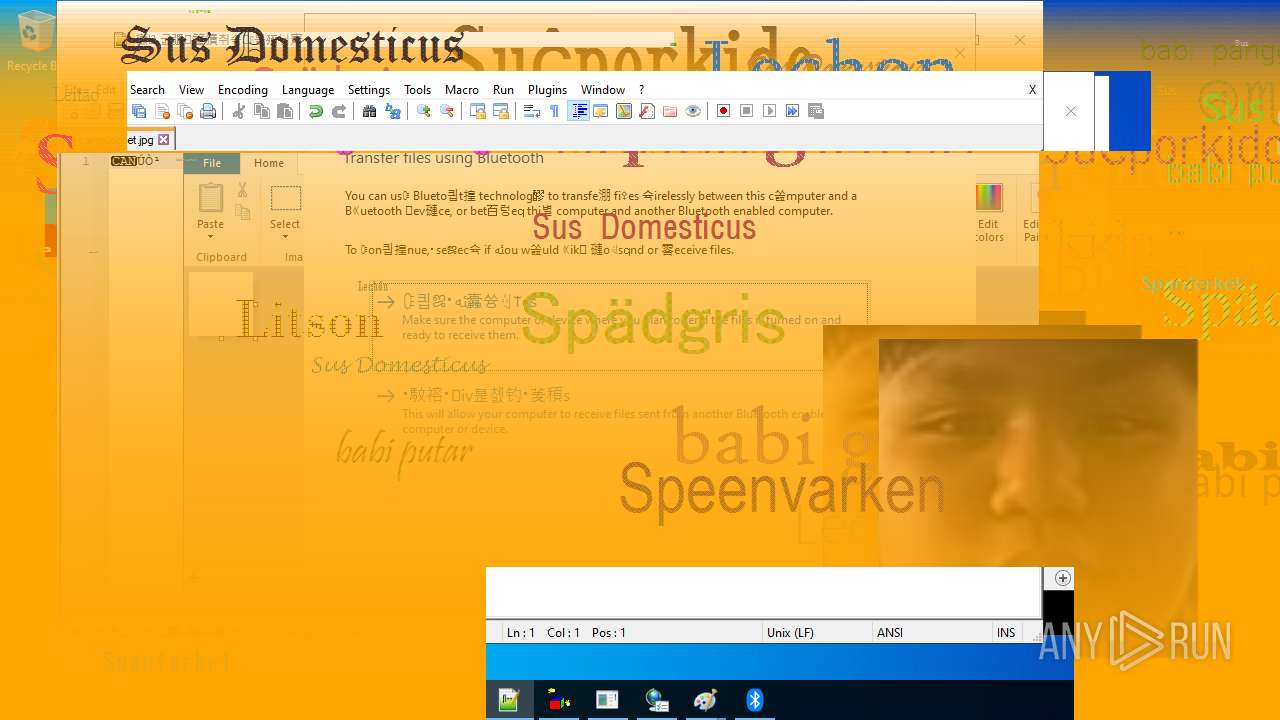This screenshot has height=720, width=1280.
Task: Open the ? help menu
Action: click(x=642, y=90)
